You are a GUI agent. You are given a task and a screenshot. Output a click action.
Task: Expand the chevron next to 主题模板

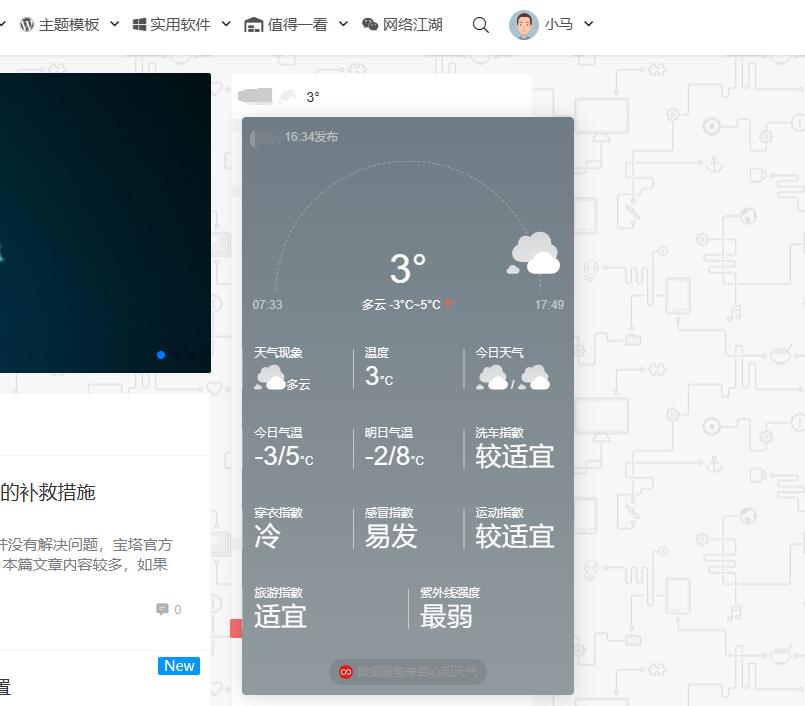pyautogui.click(x=114, y=24)
